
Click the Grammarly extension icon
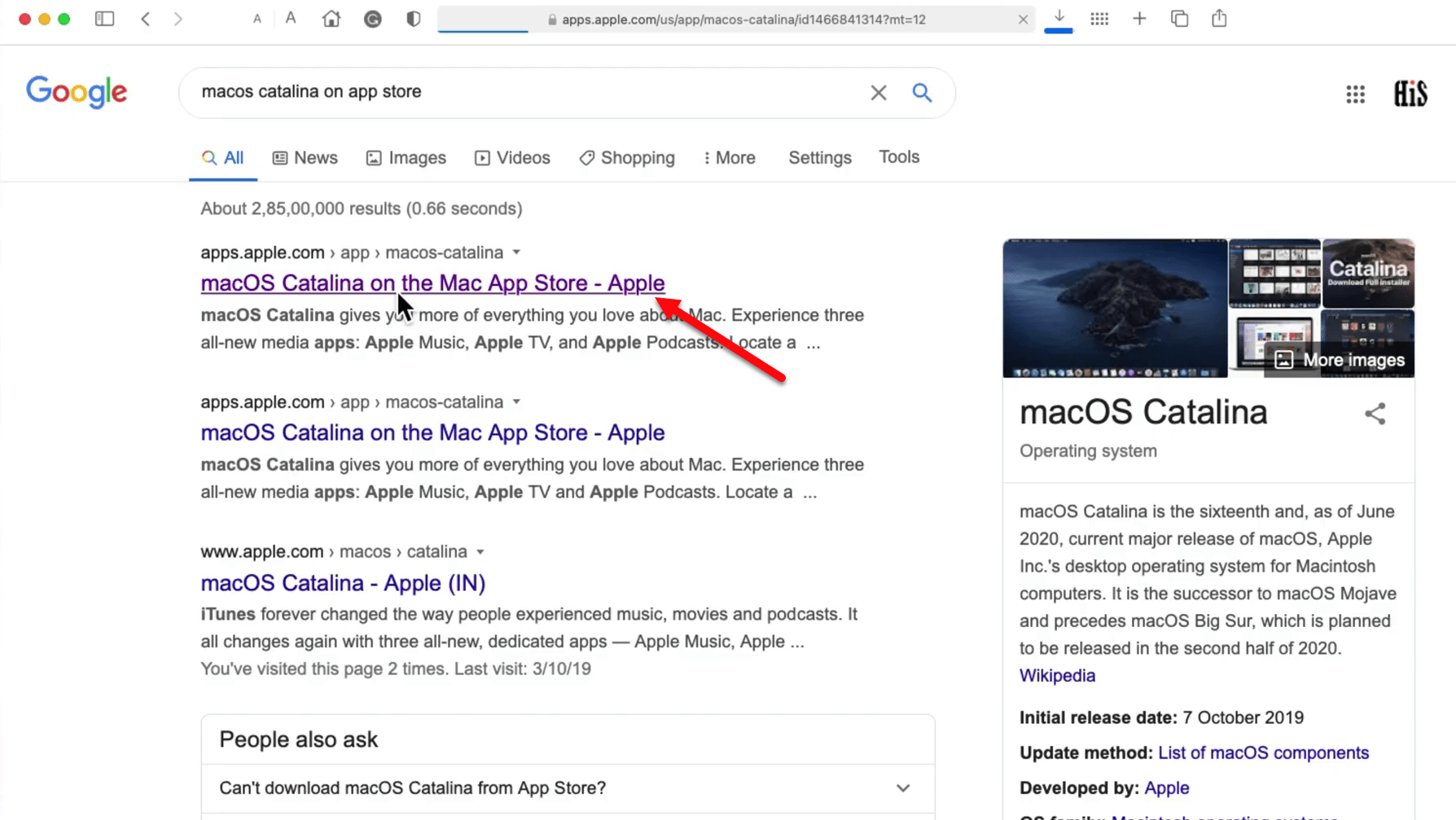(372, 19)
